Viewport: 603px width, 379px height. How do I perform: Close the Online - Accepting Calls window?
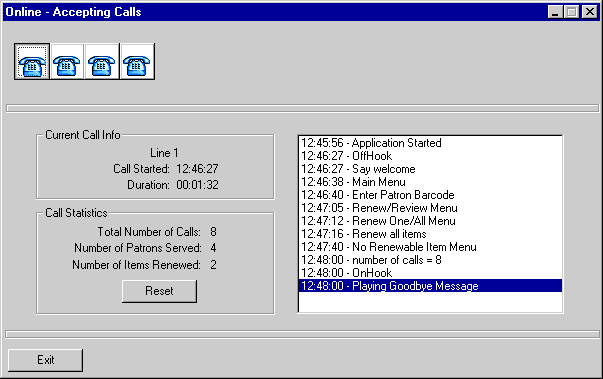(x=590, y=12)
